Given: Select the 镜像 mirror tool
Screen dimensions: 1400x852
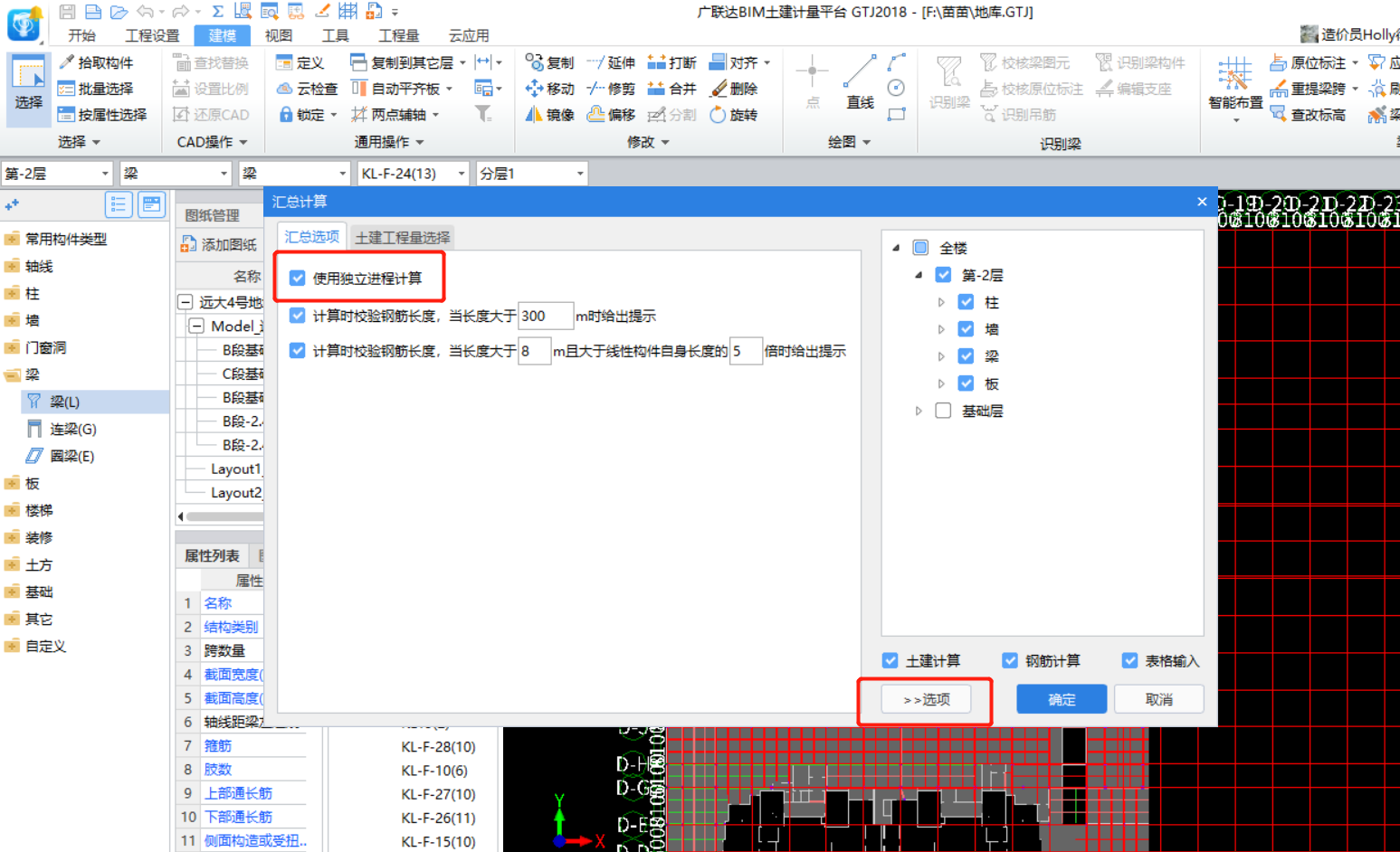Looking at the screenshot, I should pos(549,115).
